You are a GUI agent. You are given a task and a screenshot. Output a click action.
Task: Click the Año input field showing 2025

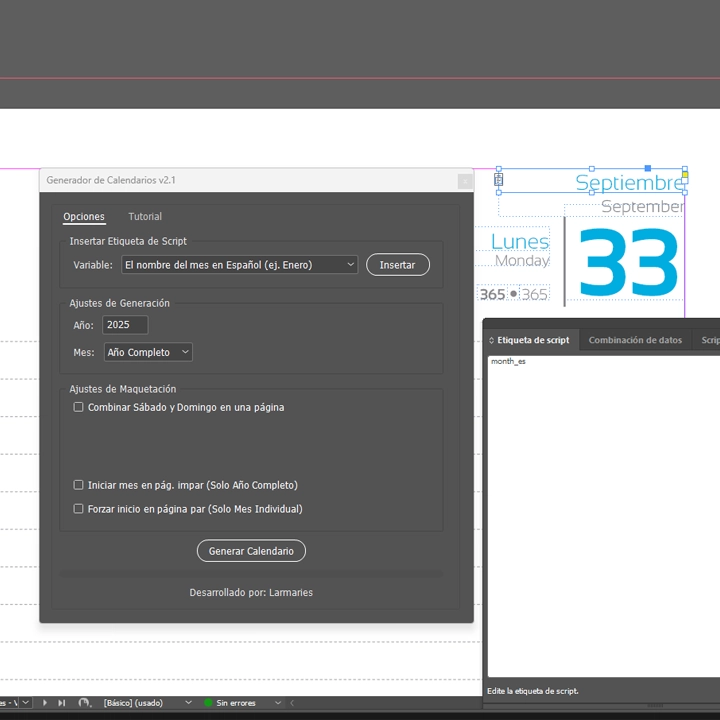125,325
